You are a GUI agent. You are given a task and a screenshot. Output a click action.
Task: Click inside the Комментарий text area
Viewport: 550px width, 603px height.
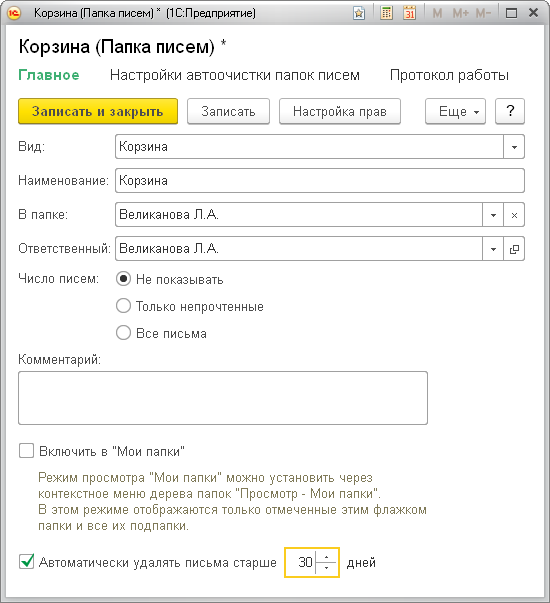point(223,398)
